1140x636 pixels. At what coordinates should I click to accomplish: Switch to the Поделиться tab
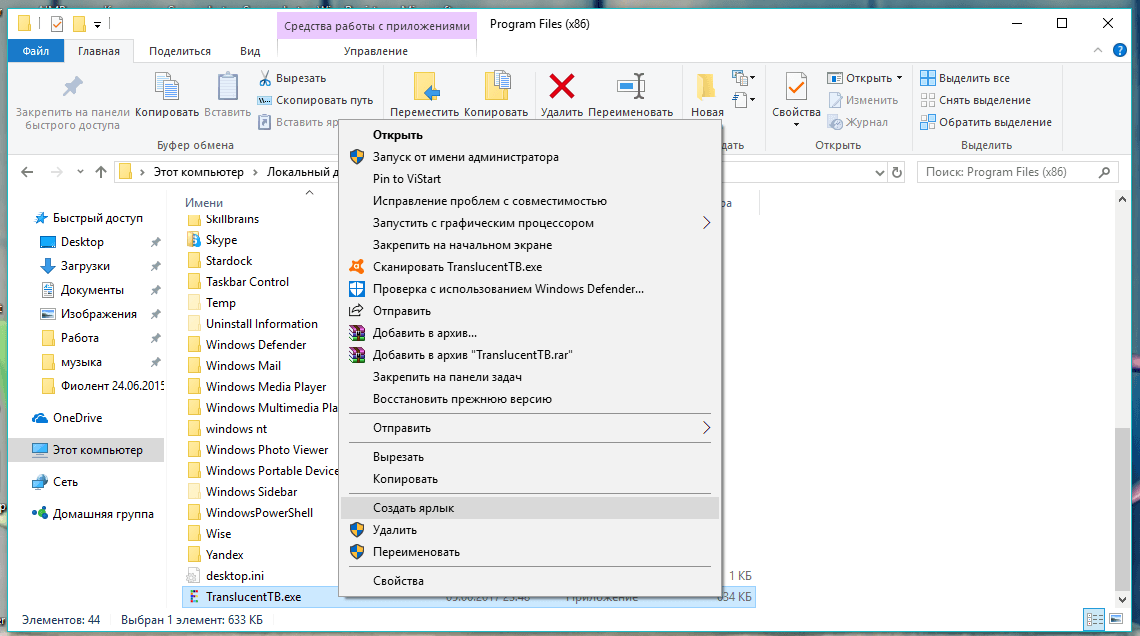(180, 51)
